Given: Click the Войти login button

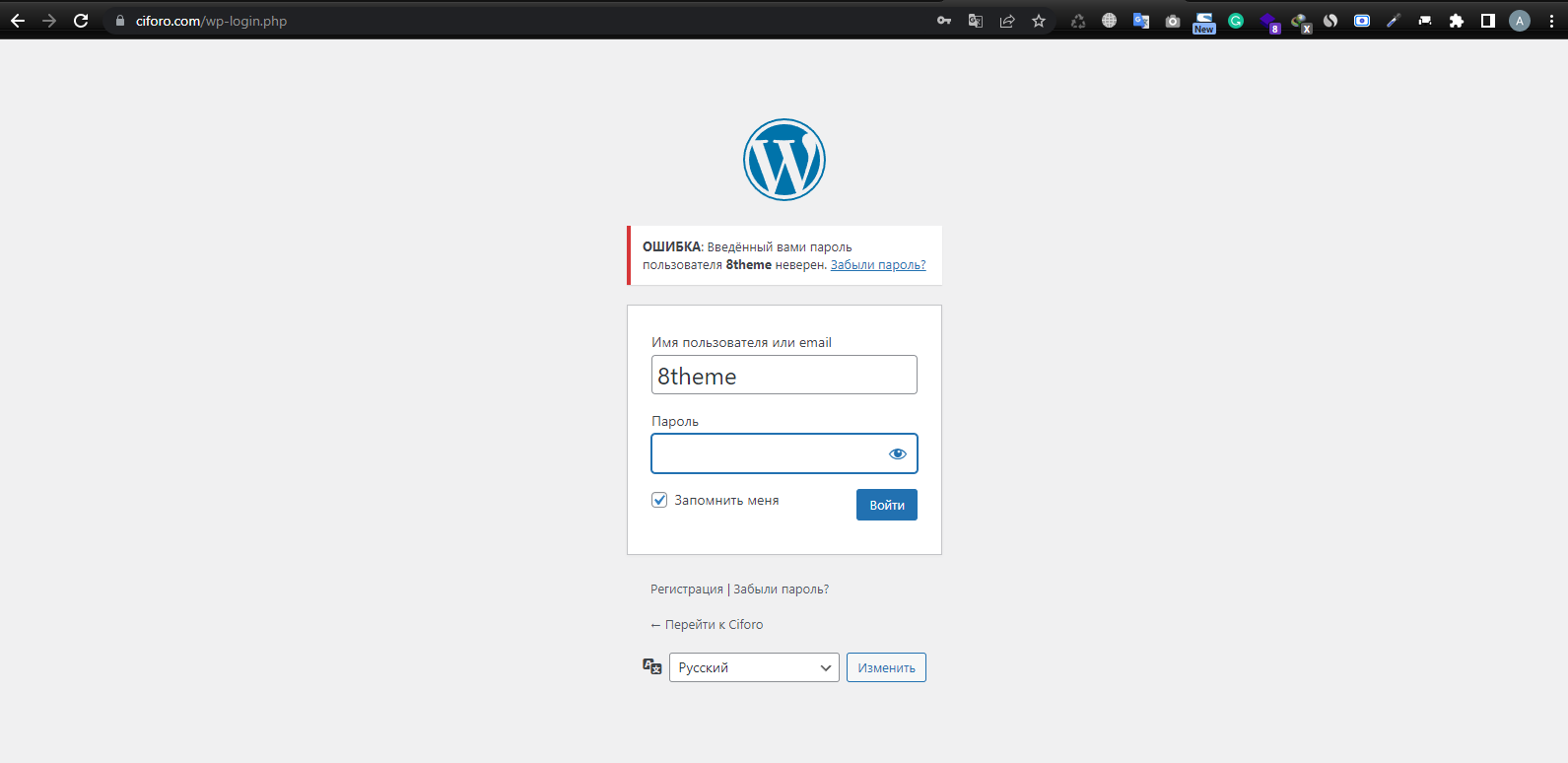Looking at the screenshot, I should coord(887,505).
